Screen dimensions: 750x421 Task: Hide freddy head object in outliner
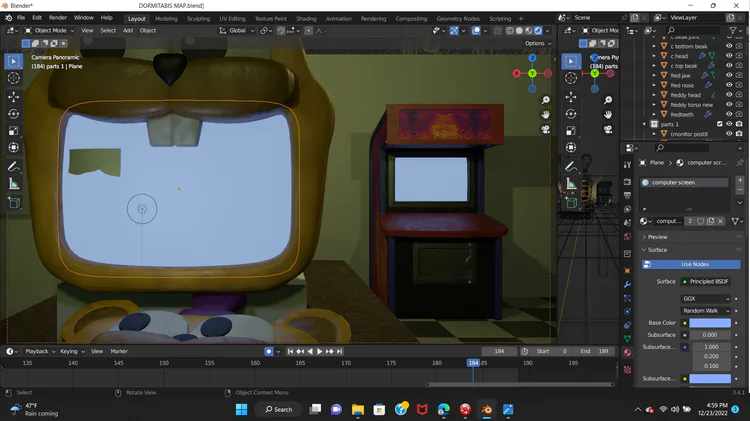pos(729,95)
